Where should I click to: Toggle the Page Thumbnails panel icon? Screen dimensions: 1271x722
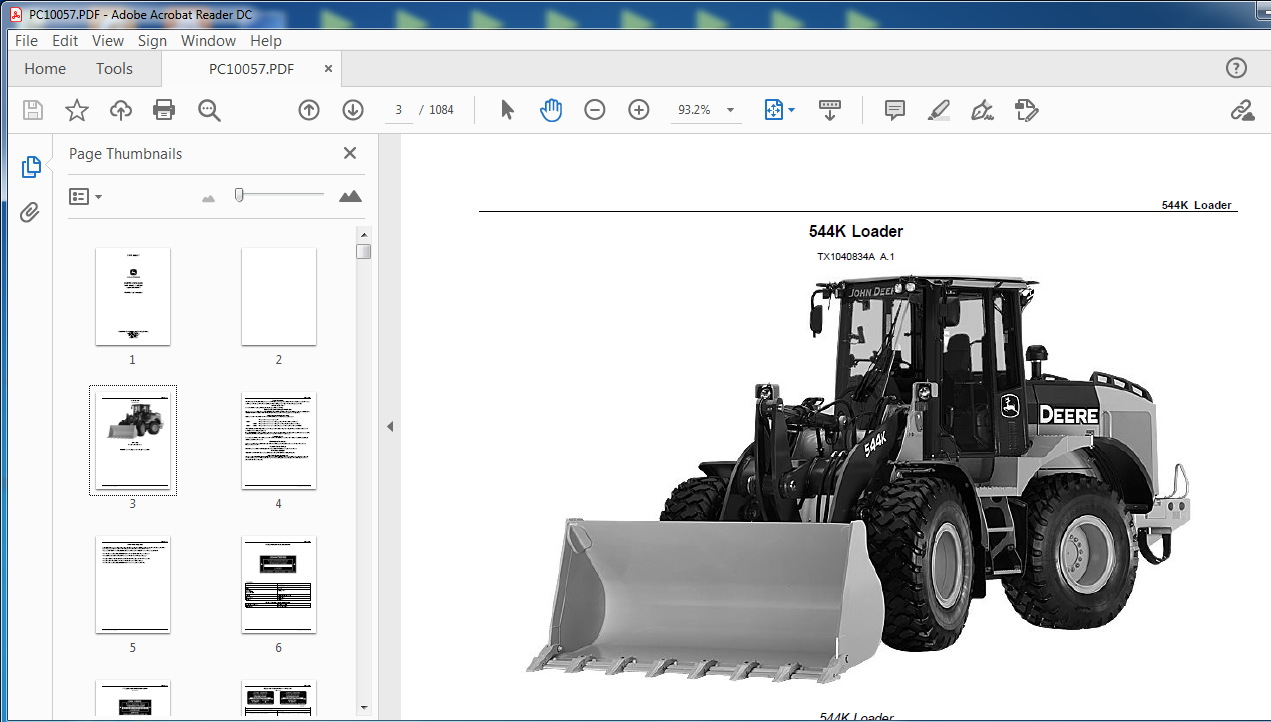[x=31, y=167]
